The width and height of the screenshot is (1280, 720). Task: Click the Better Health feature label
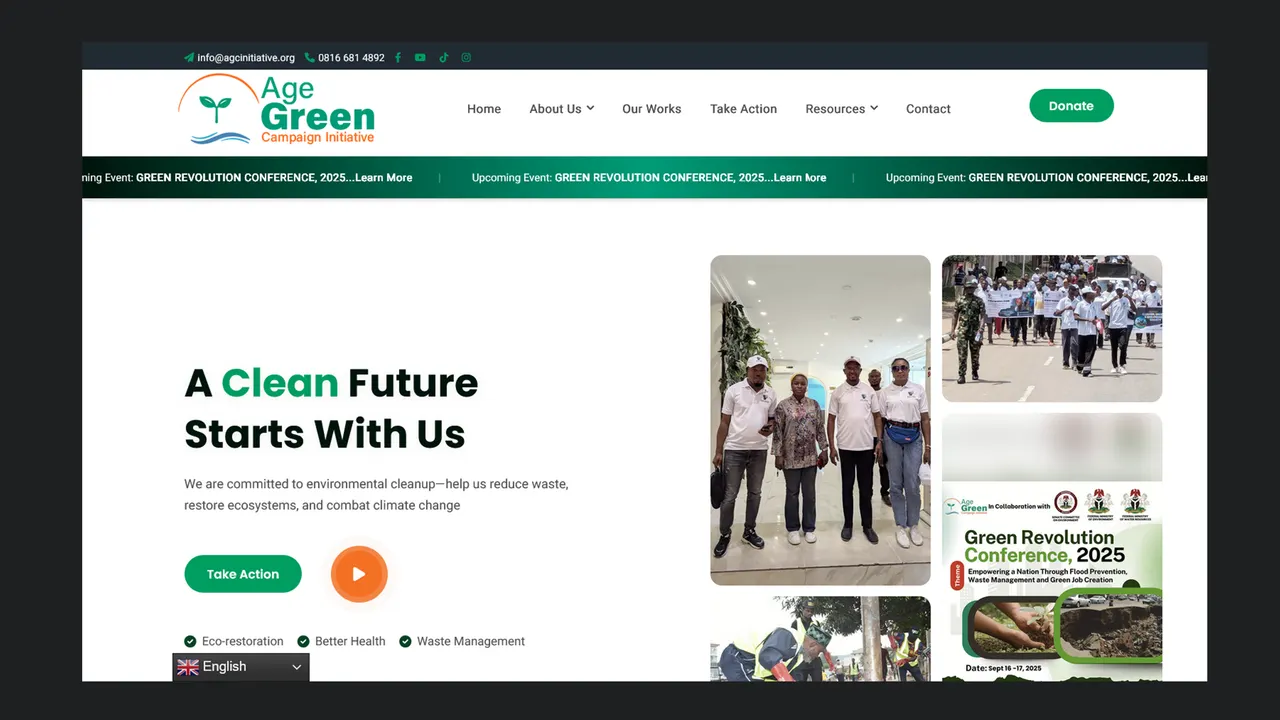(x=341, y=642)
